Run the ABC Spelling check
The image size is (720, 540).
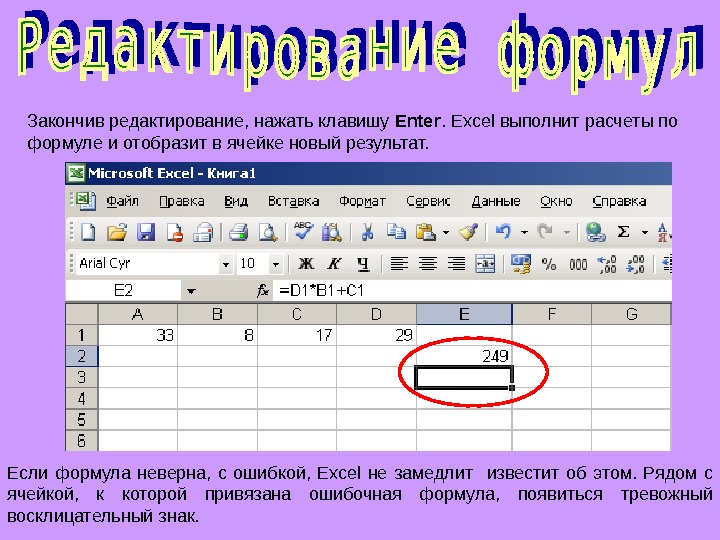304,231
